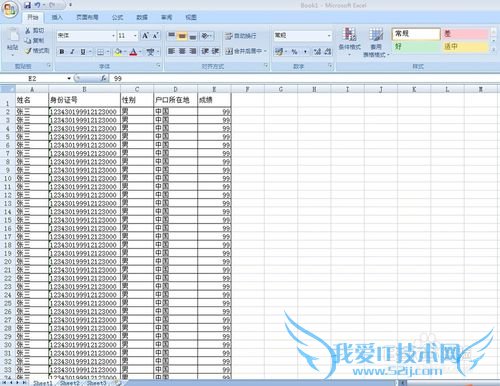This screenshot has width=500, height=386.
Task: Apply the 好 (Good) cell style
Action: pyautogui.click(x=416, y=46)
